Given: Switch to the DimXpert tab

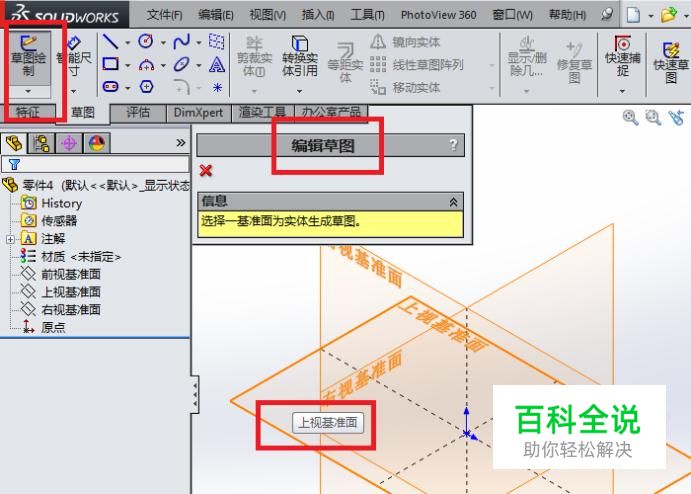Looking at the screenshot, I should [198, 113].
